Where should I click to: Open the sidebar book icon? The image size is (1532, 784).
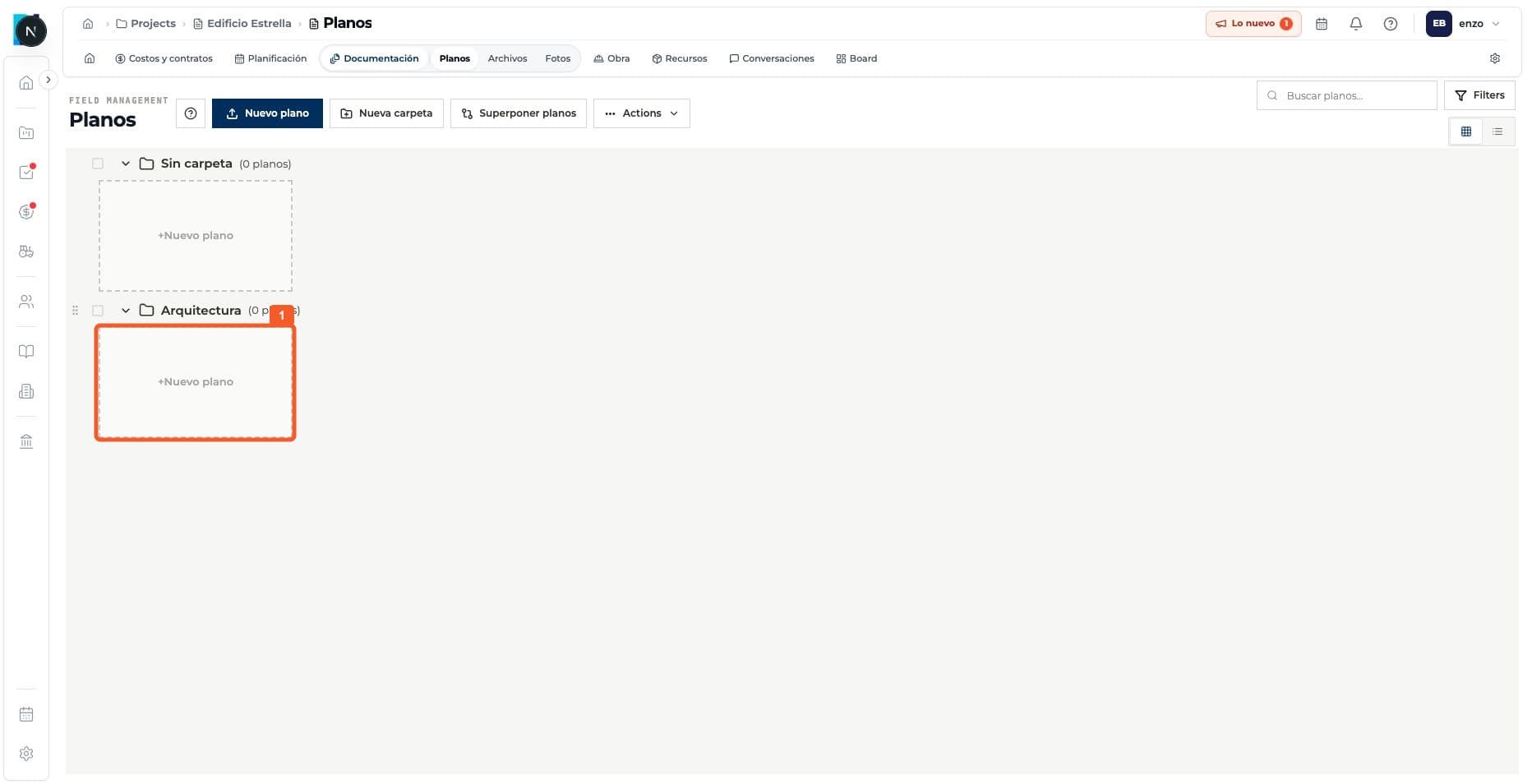(26, 352)
